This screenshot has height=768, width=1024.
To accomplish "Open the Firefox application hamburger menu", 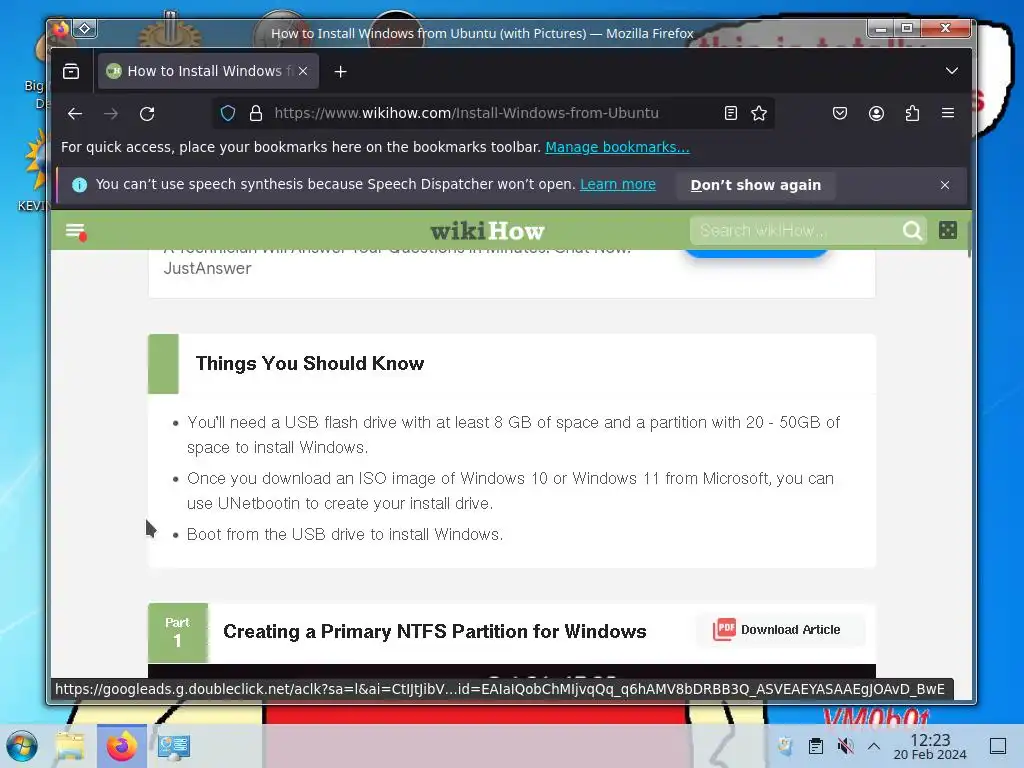I will point(948,113).
